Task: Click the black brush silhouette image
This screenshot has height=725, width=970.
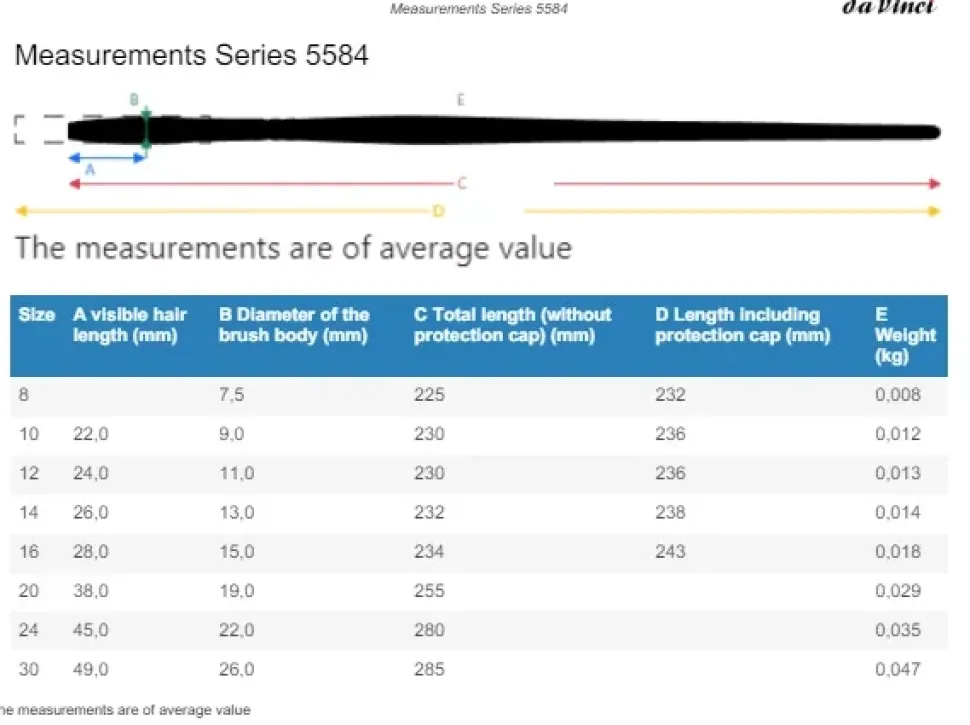Action: click(x=540, y=131)
